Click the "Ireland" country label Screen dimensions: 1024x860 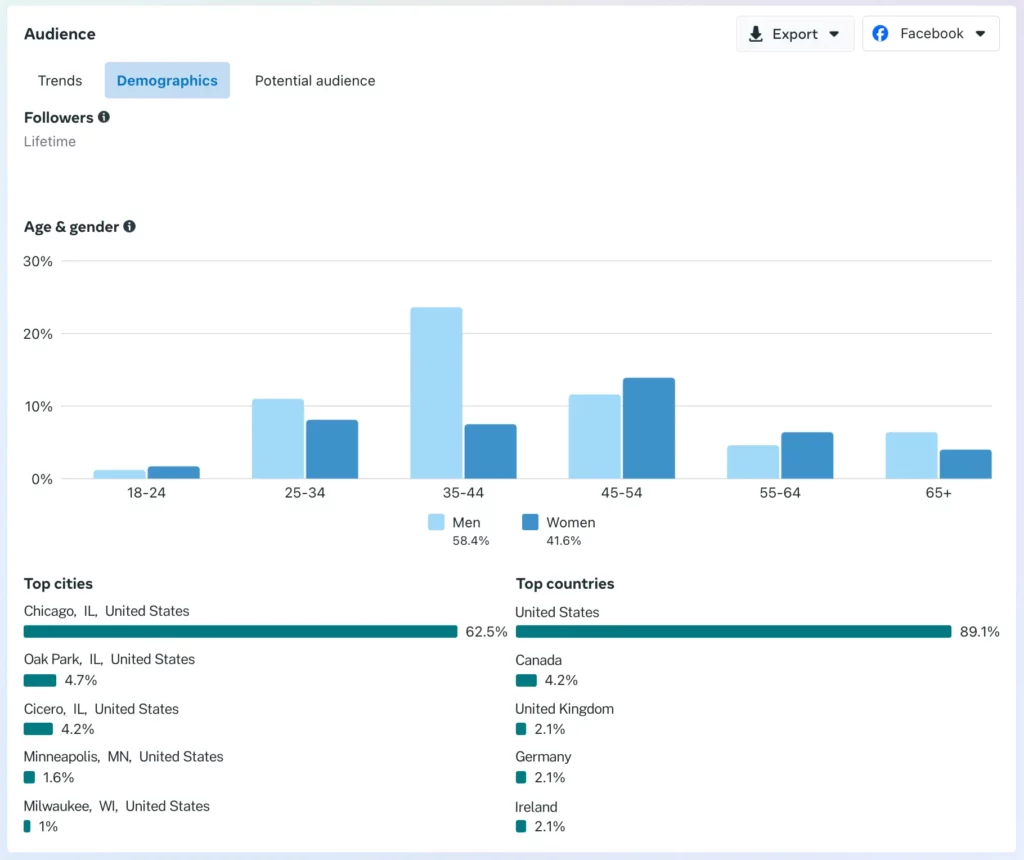(536, 807)
